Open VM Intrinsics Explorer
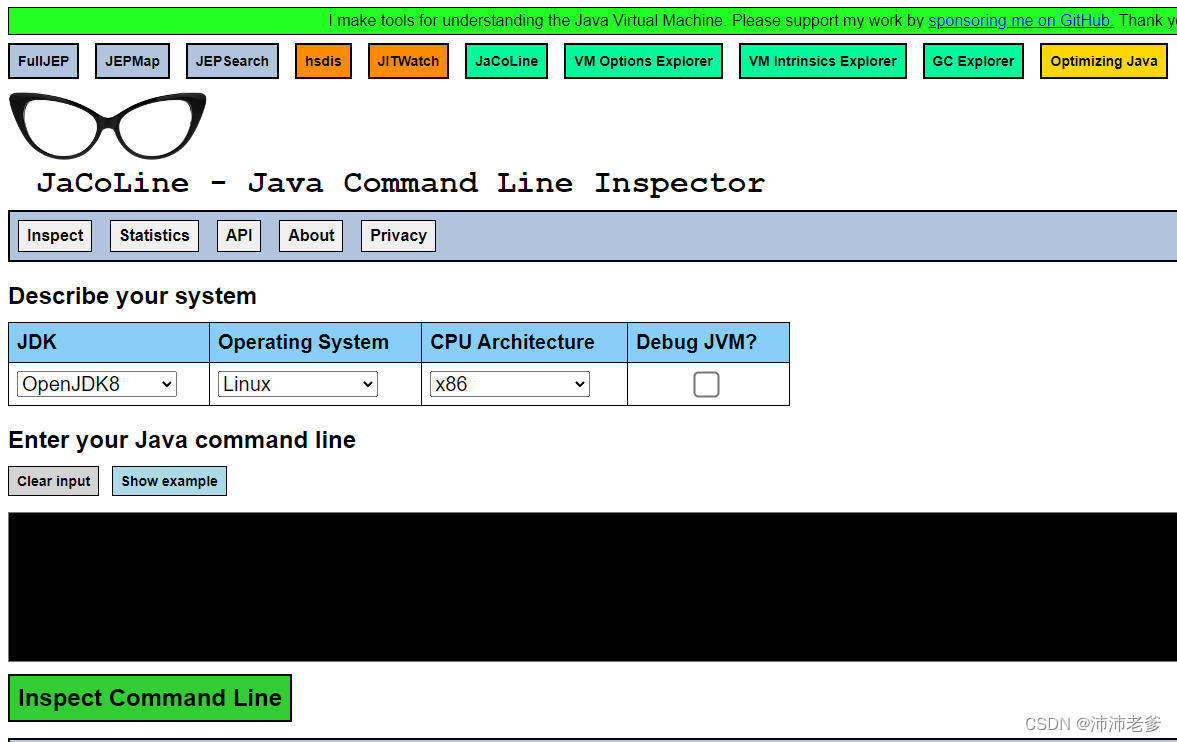1177x742 pixels. 822,61
